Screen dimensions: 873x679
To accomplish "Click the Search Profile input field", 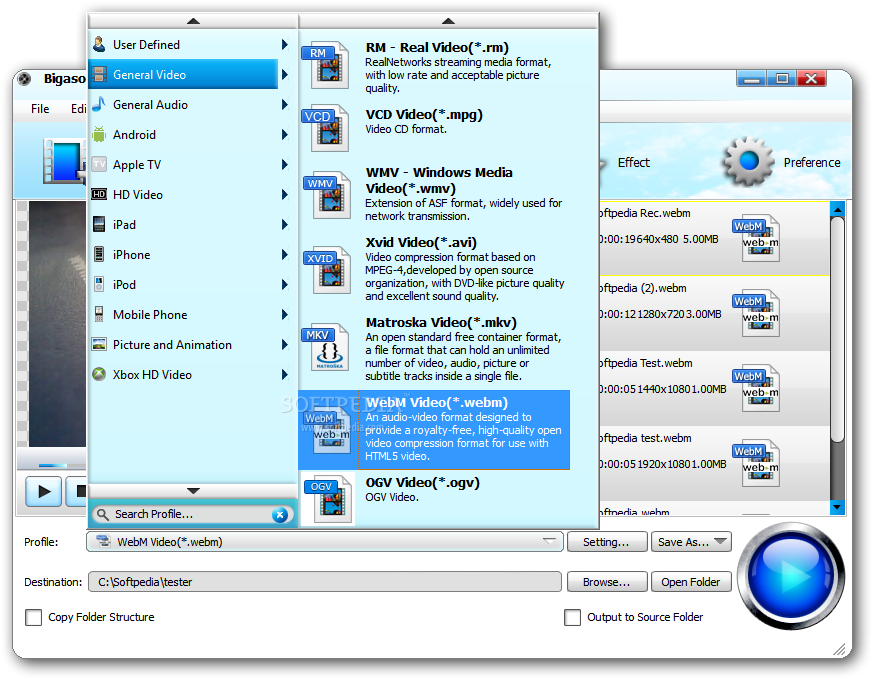I will coord(192,514).
